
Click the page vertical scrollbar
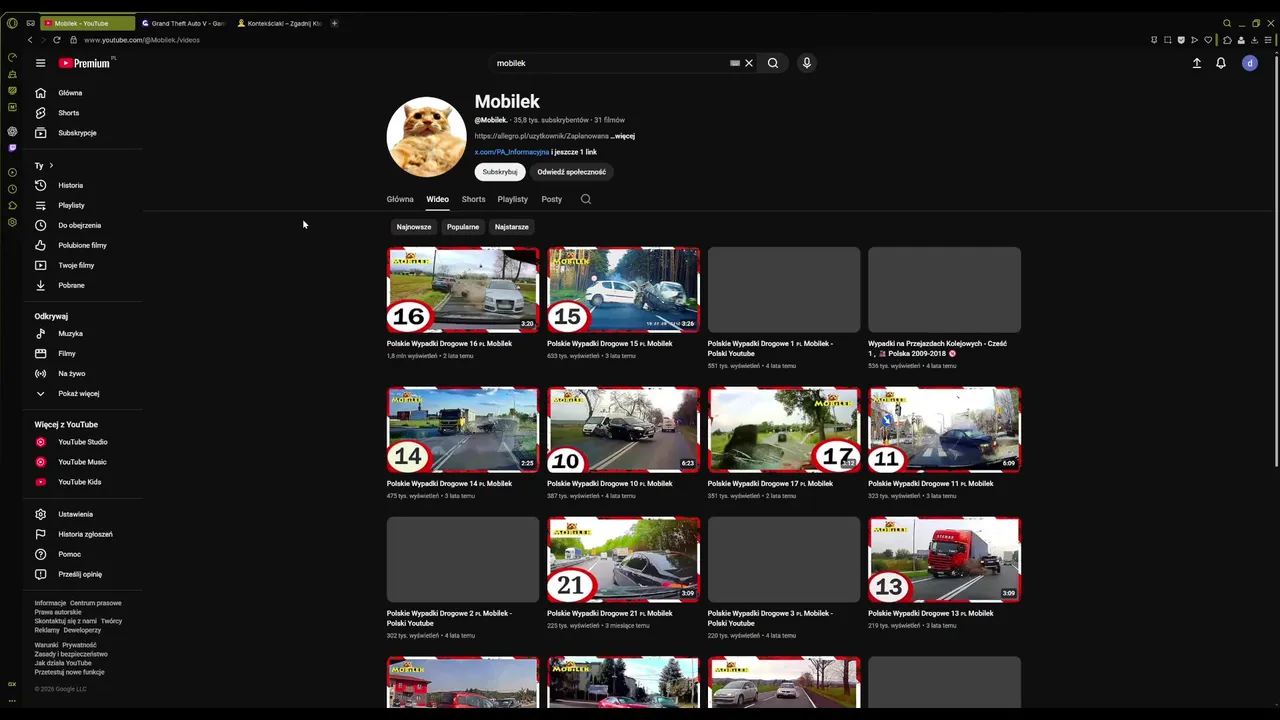(x=1276, y=260)
